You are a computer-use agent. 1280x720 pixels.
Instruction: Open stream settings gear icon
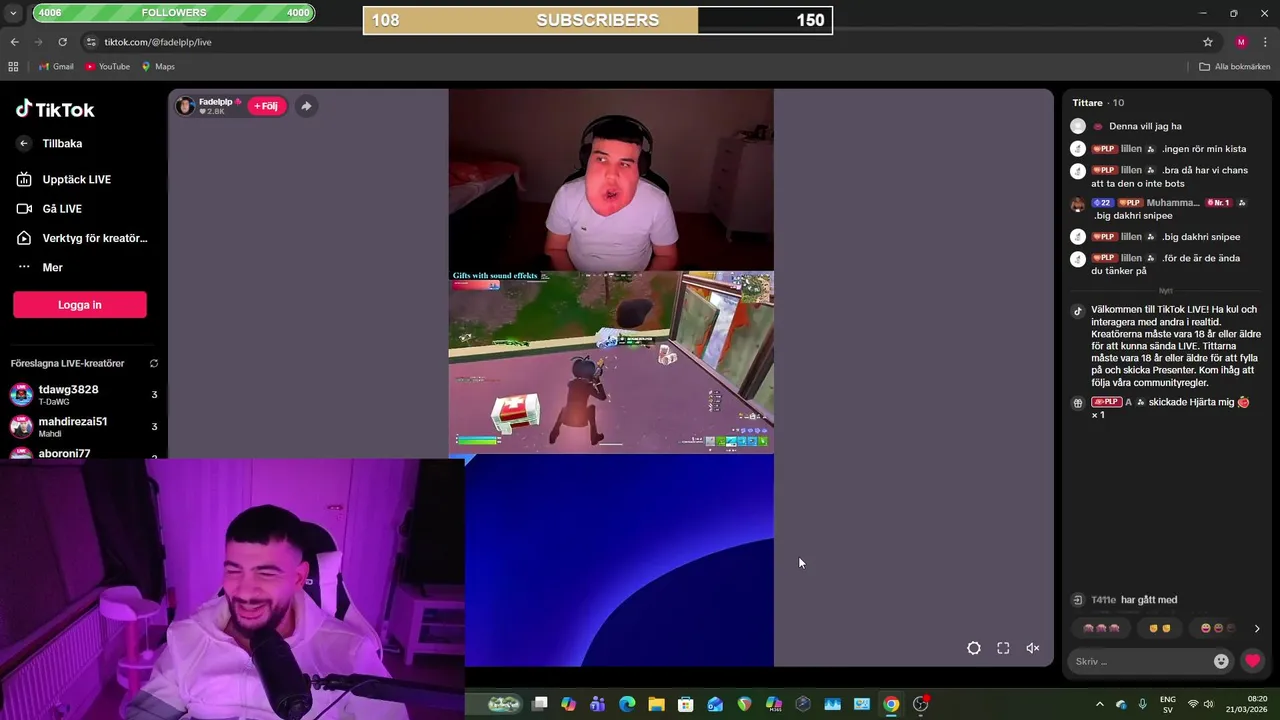pos(974,648)
